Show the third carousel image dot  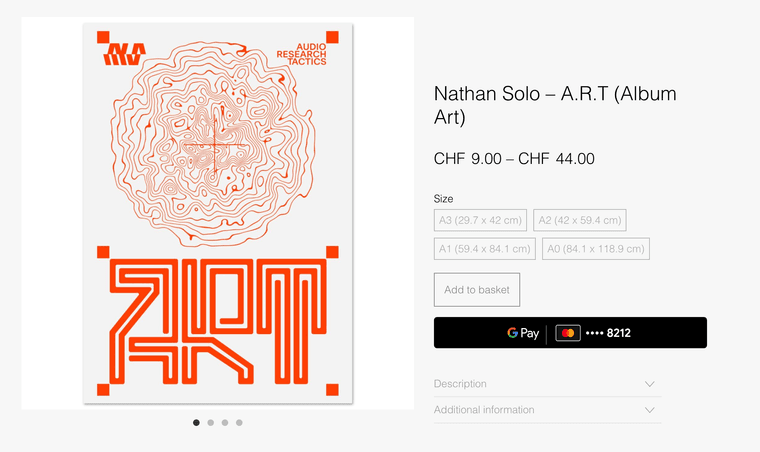click(225, 423)
